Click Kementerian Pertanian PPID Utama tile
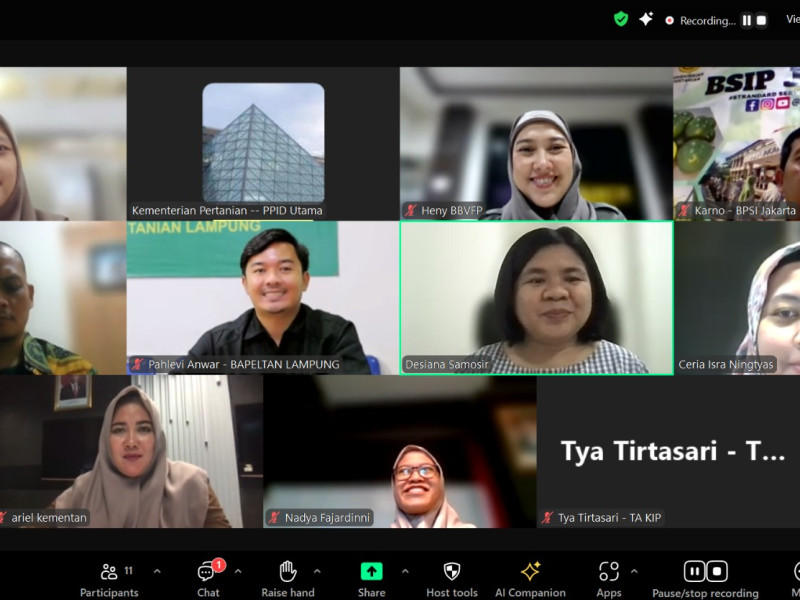Image resolution: width=800 pixels, height=600 pixels. pyautogui.click(x=263, y=143)
